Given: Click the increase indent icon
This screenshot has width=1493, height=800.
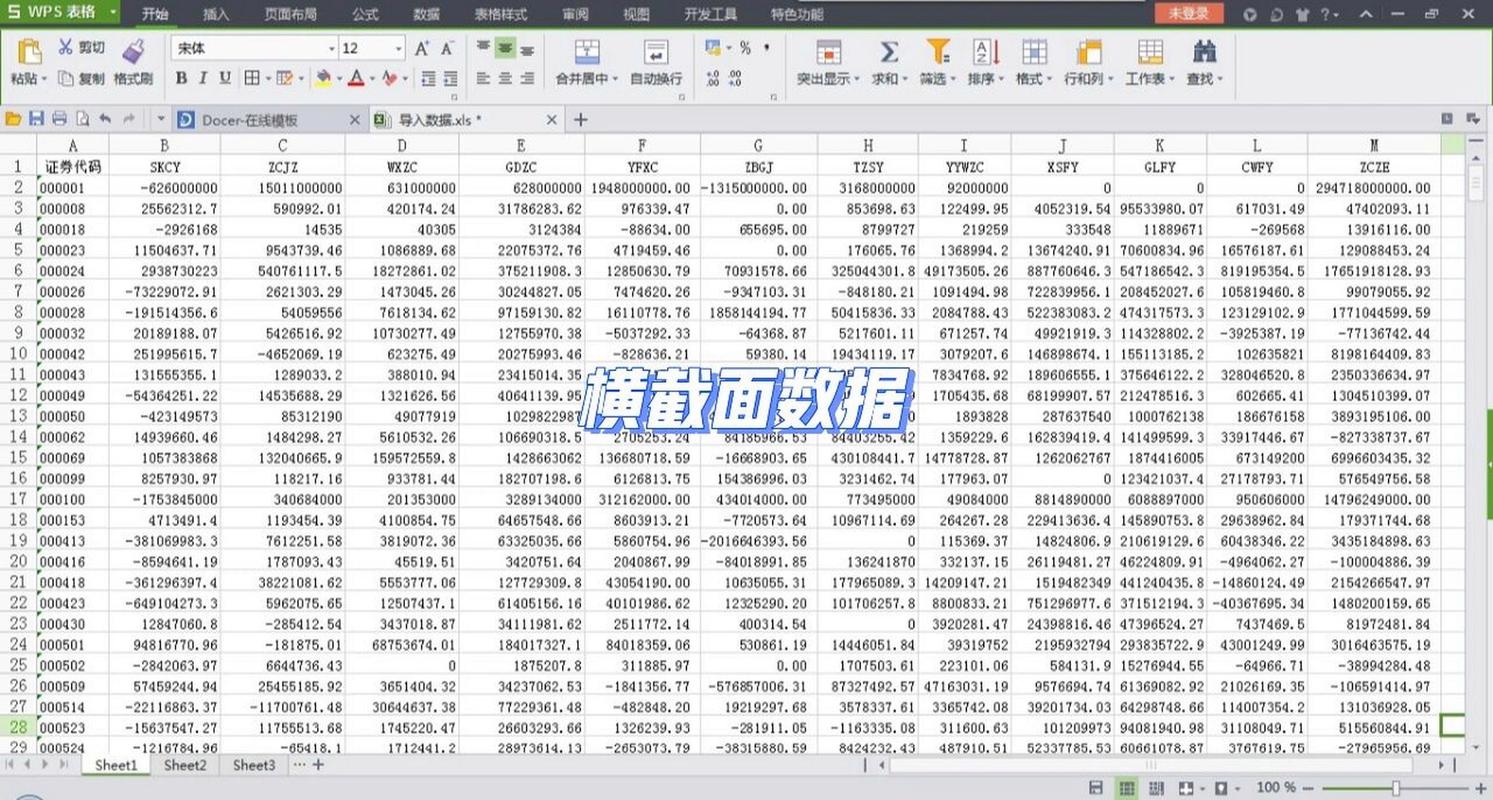Looking at the screenshot, I should tap(449, 78).
